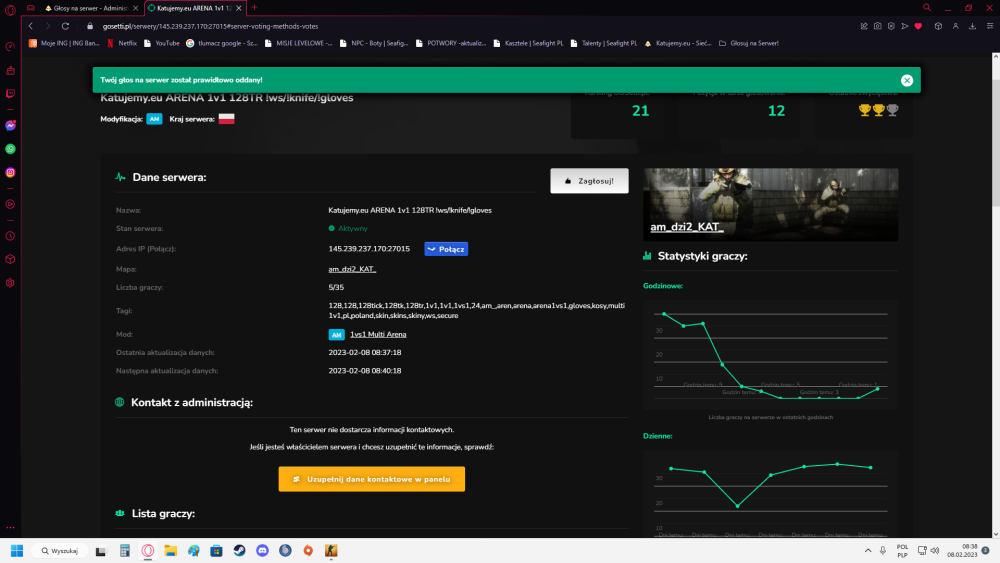Open the volume speaker tray icon
Image resolution: width=1000 pixels, height=563 pixels.
(x=935, y=550)
